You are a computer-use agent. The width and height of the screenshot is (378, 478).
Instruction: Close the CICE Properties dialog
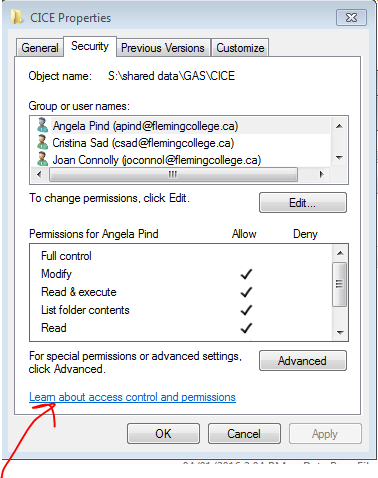pyautogui.click(x=351, y=17)
